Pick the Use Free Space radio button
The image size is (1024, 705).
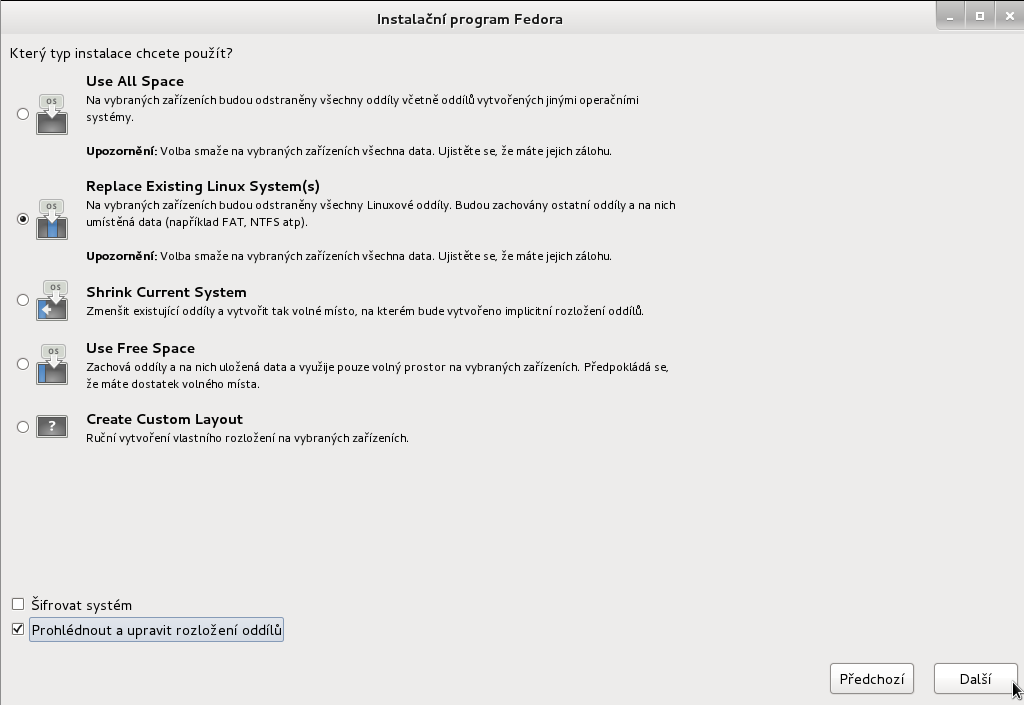point(23,364)
